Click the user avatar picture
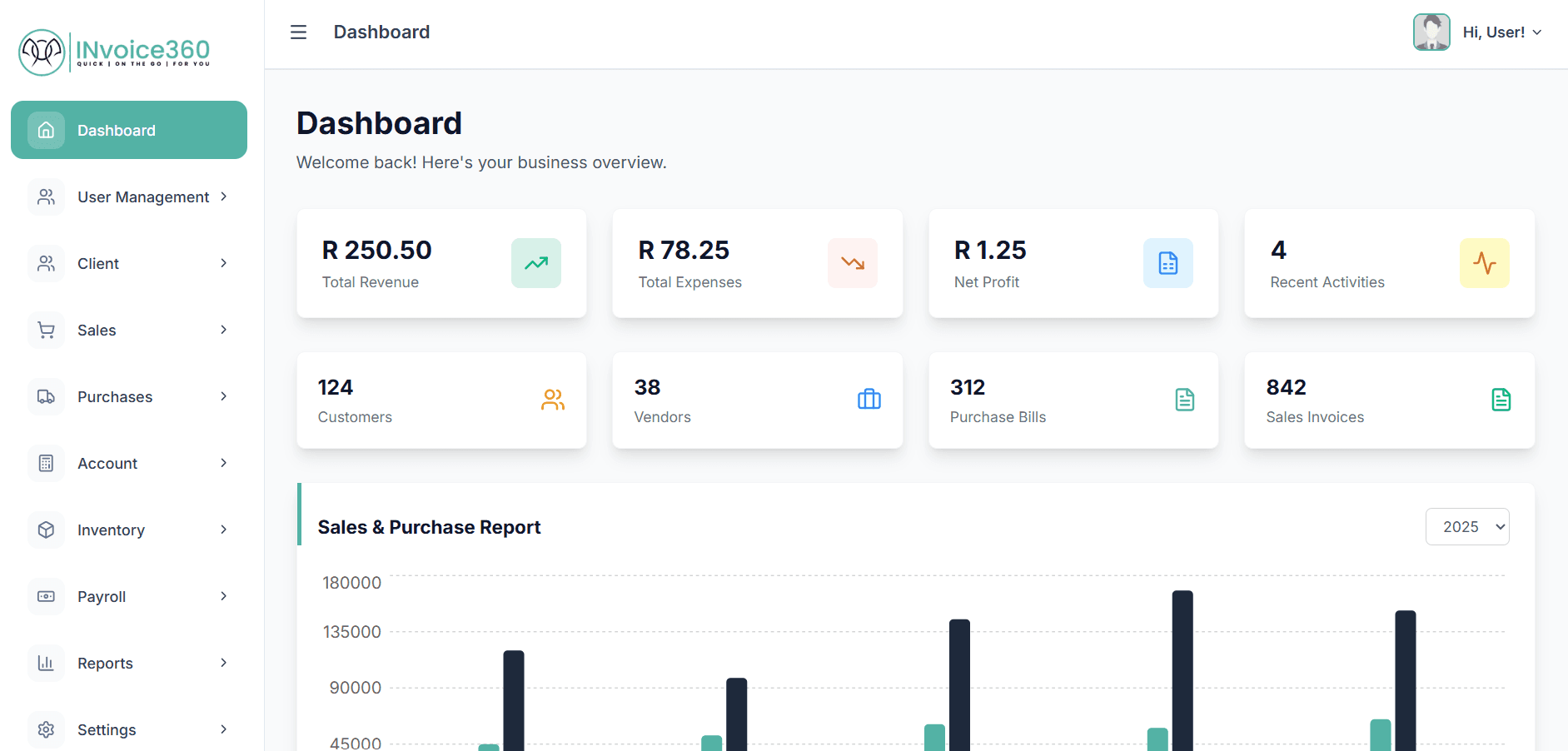The width and height of the screenshot is (1568, 751). point(1431,32)
